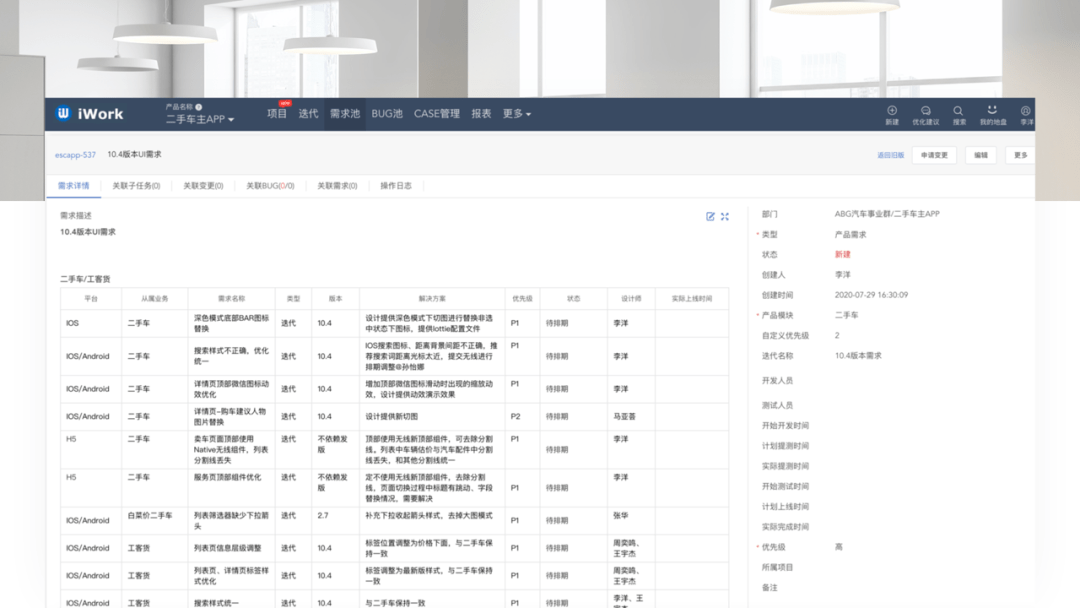Open the 二手车主APP product dropdown
The width and height of the screenshot is (1080, 608).
tap(200, 119)
